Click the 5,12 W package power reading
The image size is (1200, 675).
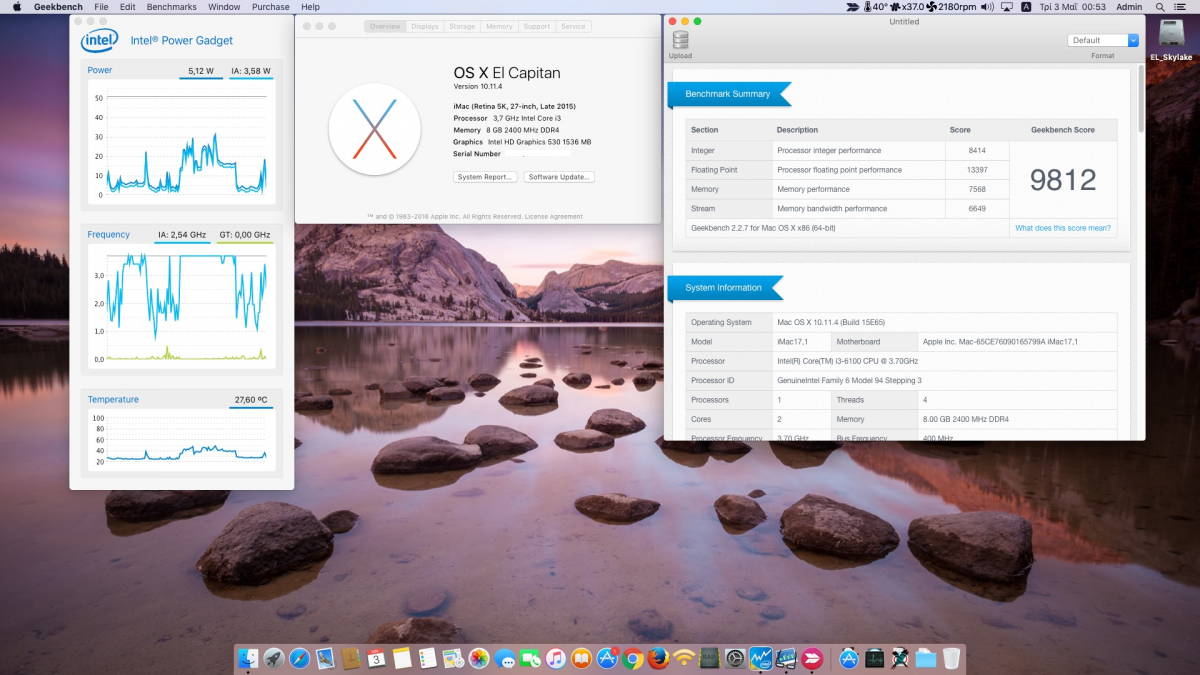point(202,71)
